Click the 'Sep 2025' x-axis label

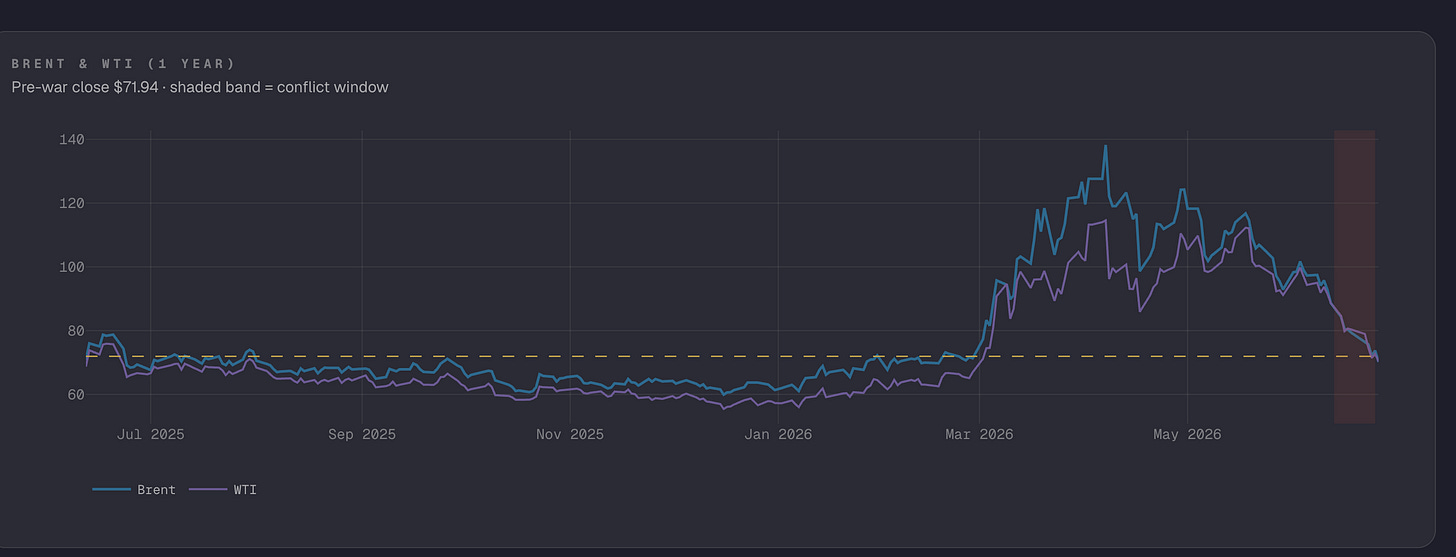[x=362, y=434]
